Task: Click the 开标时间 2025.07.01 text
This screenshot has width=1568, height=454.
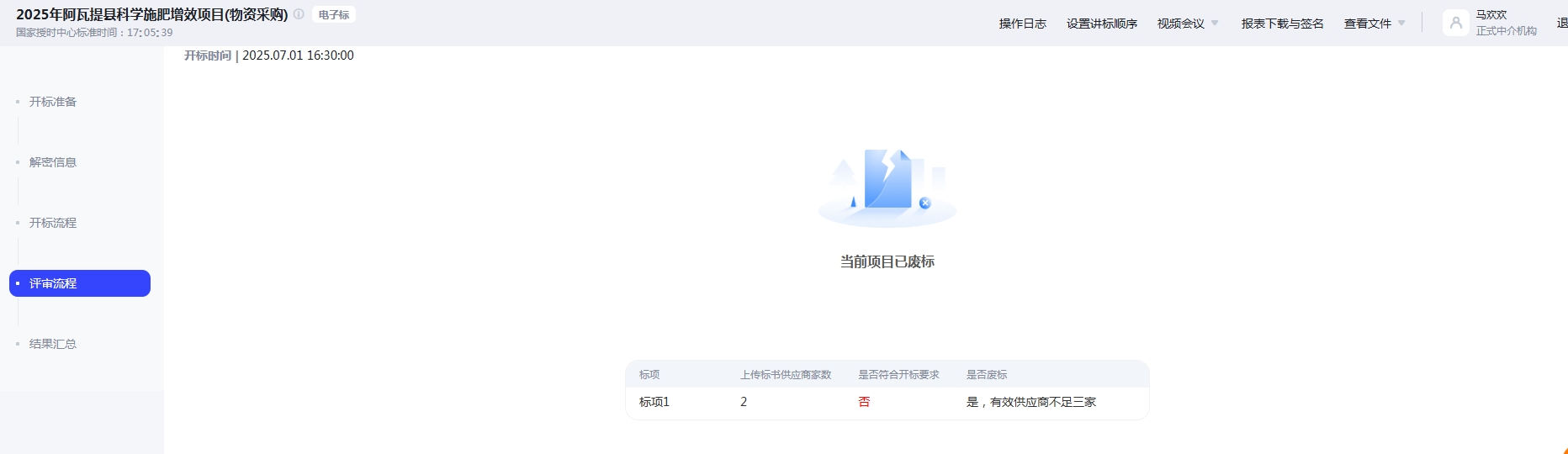Action: [x=269, y=55]
